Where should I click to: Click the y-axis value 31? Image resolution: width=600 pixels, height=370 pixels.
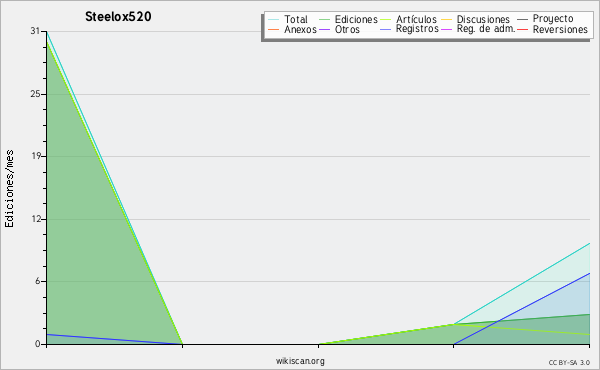tap(35, 31)
